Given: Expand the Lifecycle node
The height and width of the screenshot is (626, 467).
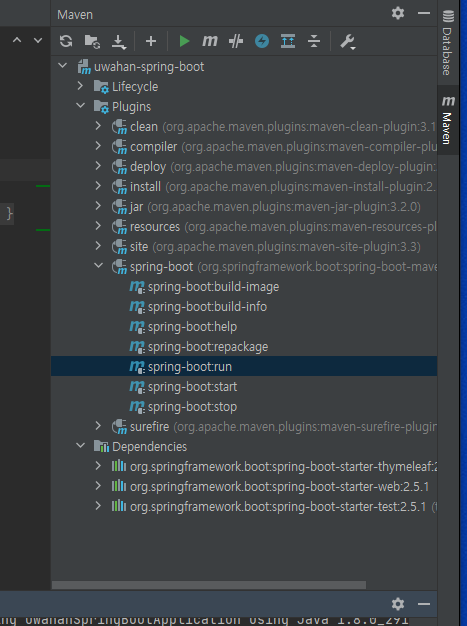Looking at the screenshot, I should point(80,86).
